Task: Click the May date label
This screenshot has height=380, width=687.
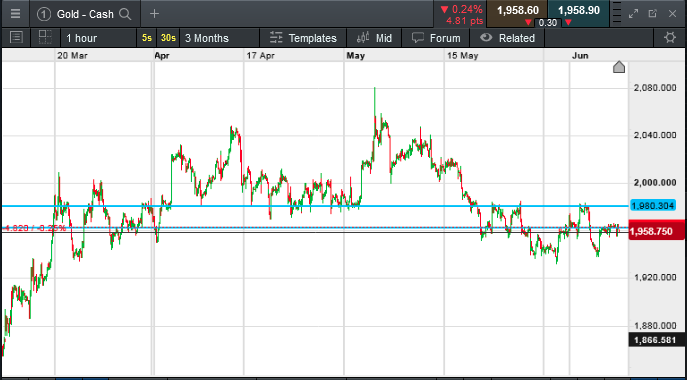Action: [x=355, y=56]
